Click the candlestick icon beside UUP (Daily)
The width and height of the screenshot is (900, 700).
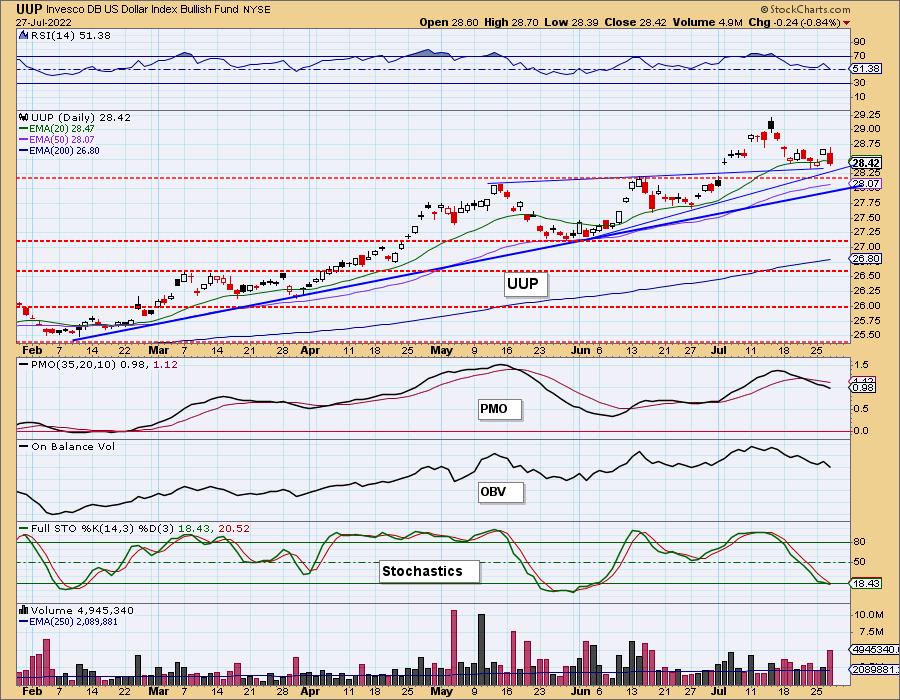coord(24,117)
